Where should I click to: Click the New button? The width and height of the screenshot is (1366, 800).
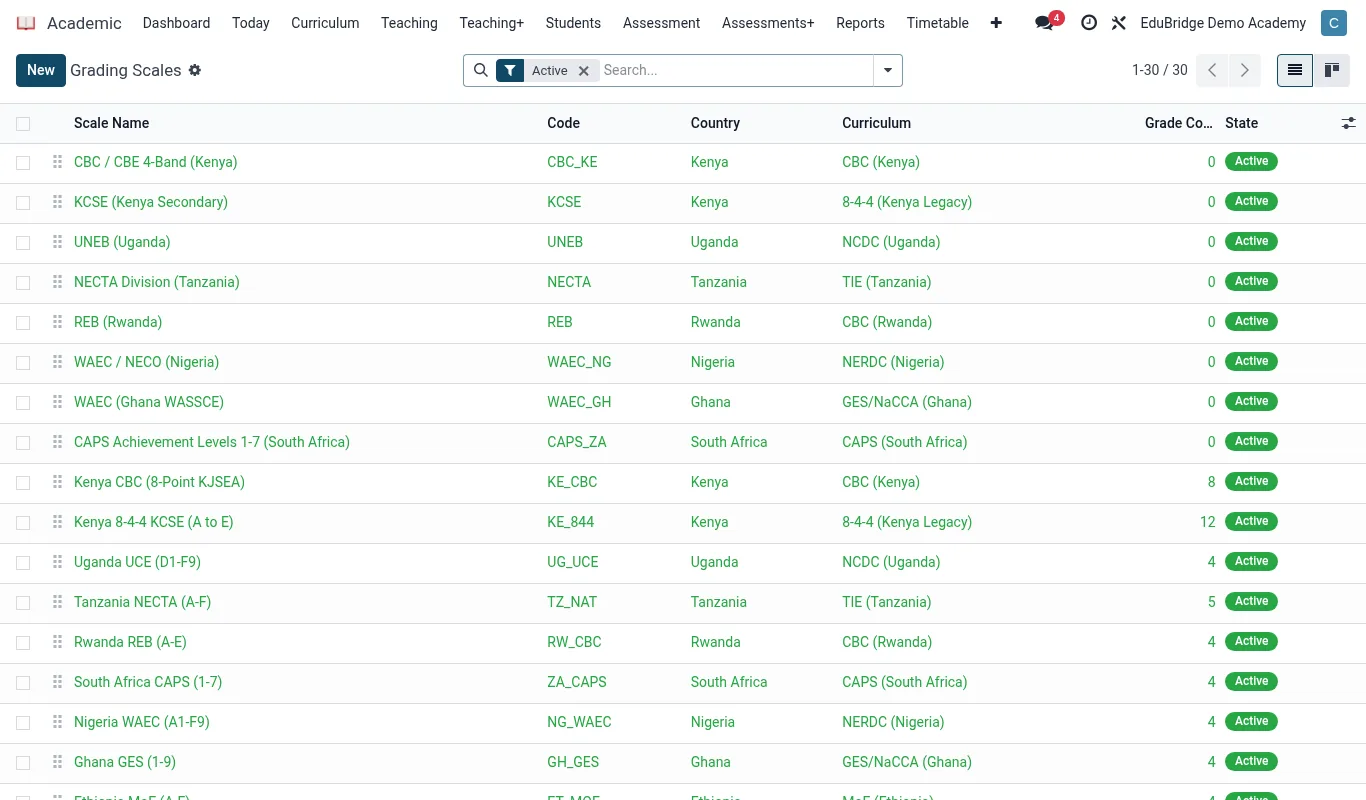click(41, 70)
